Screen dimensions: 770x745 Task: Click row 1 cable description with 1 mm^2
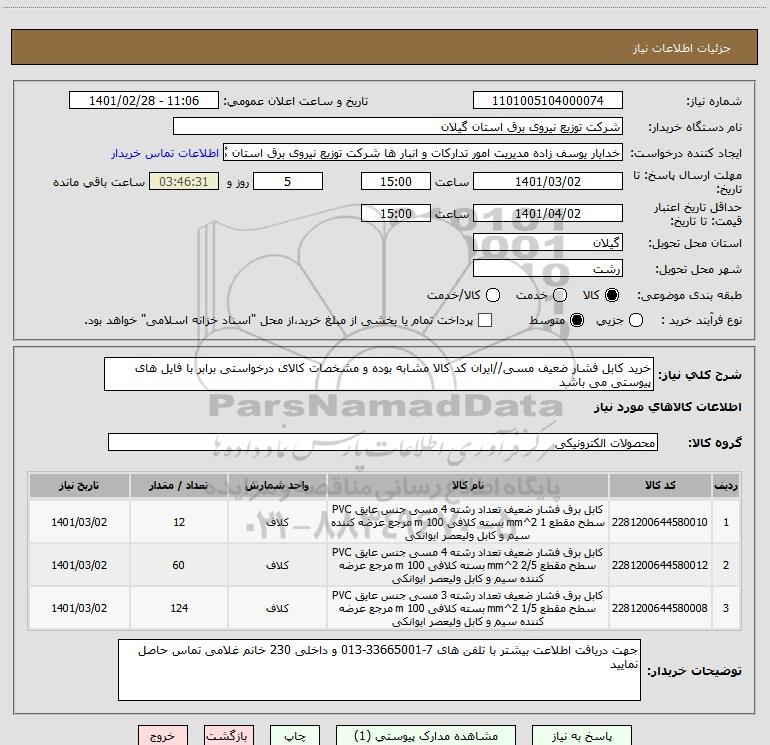coord(468,522)
